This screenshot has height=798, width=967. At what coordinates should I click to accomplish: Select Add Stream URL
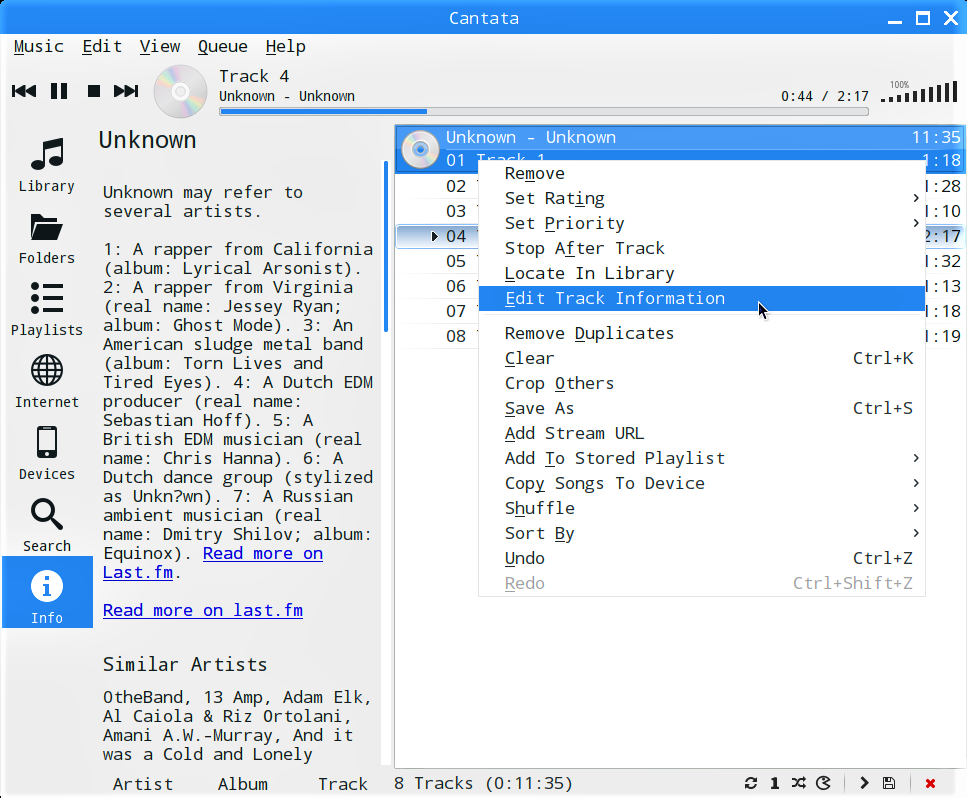point(702,433)
